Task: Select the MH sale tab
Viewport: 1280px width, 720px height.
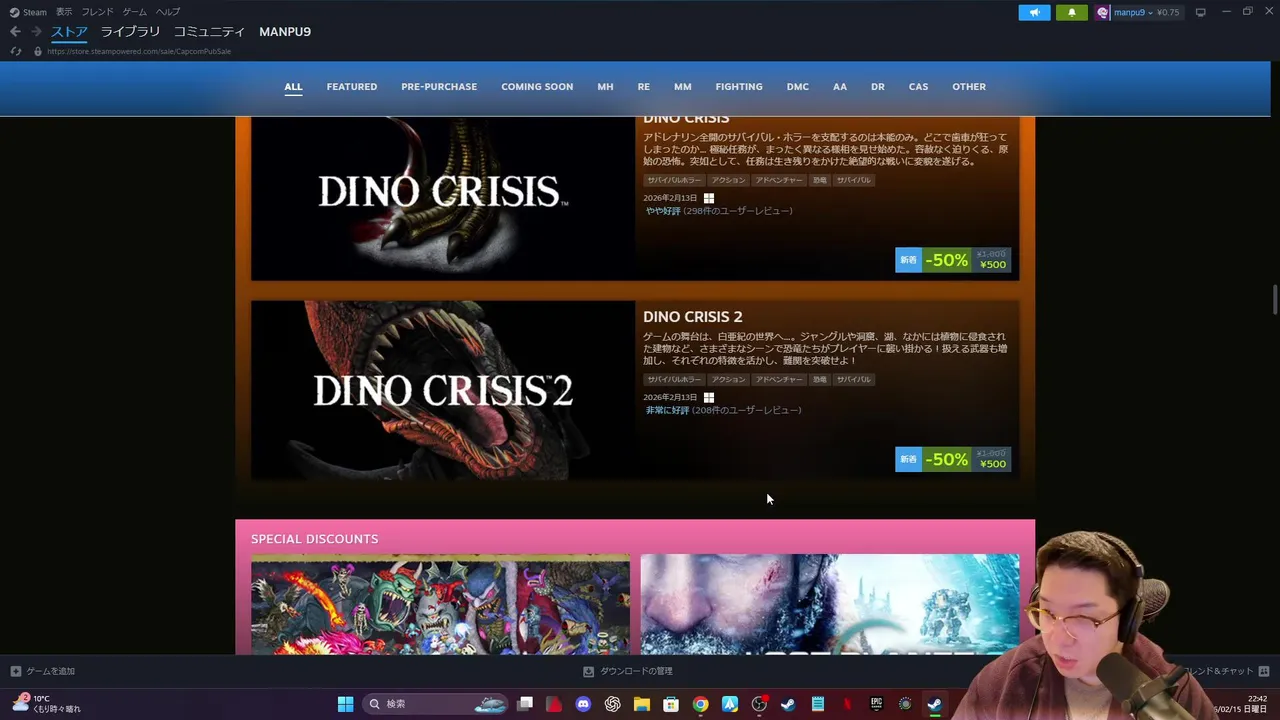Action: [x=605, y=87]
